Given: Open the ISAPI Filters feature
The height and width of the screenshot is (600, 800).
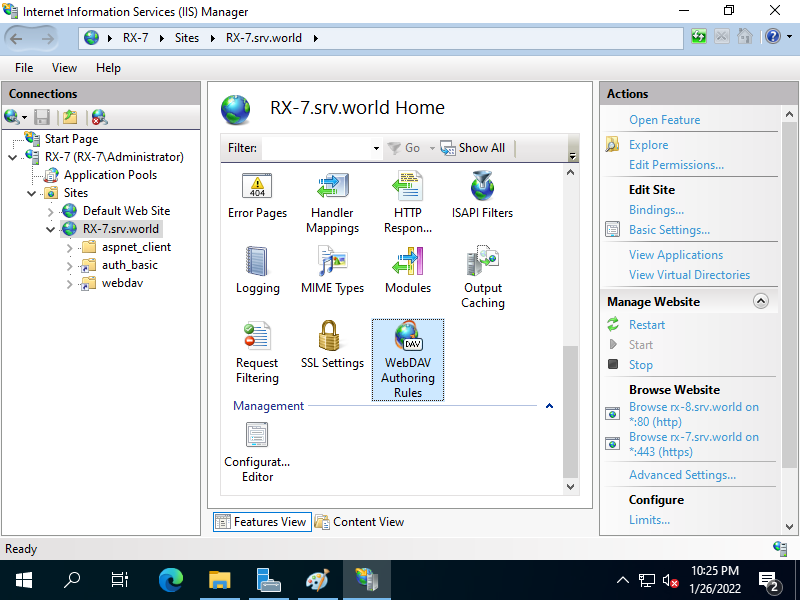Looking at the screenshot, I should point(482,195).
